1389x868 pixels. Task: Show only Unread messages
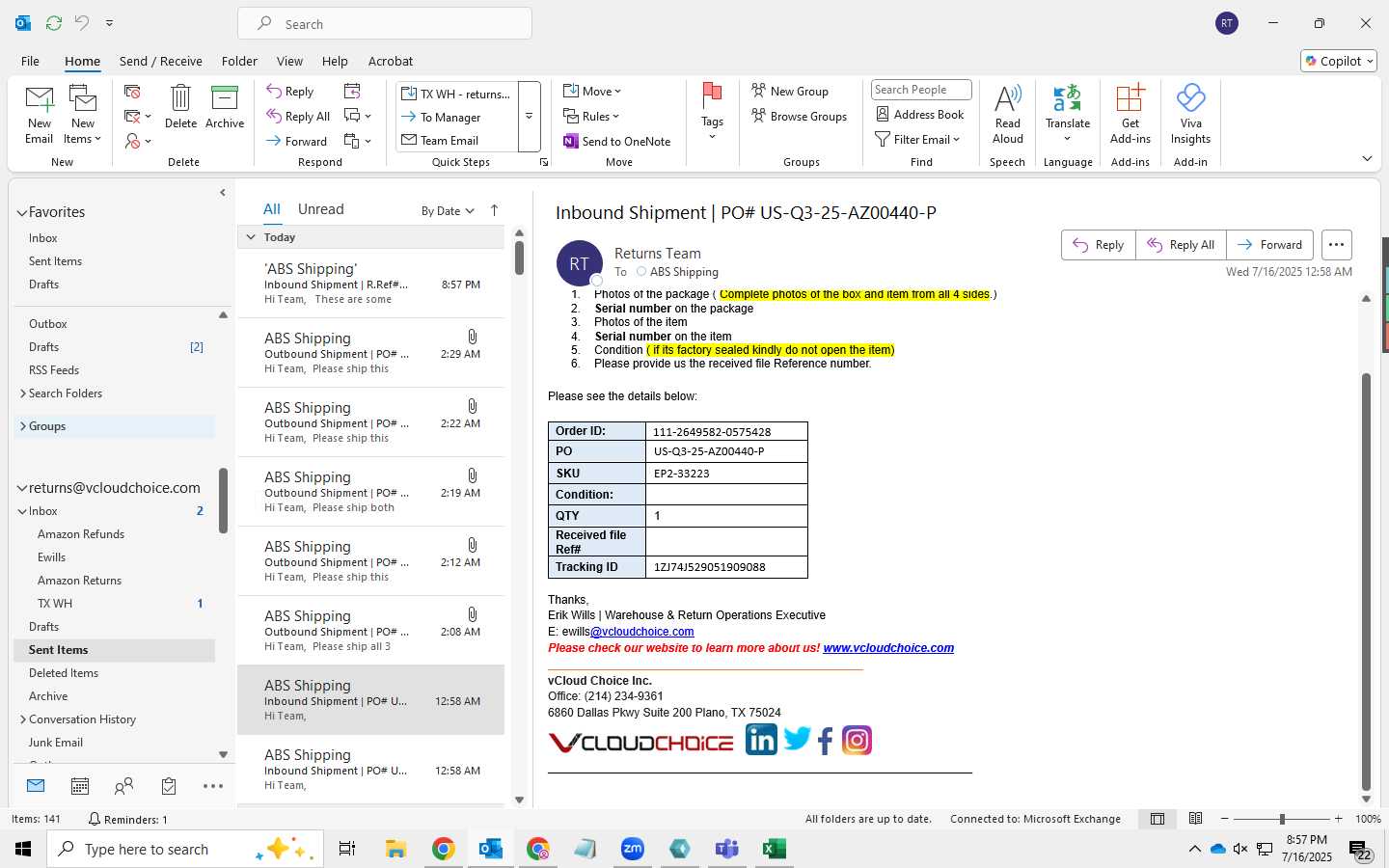[x=321, y=209]
